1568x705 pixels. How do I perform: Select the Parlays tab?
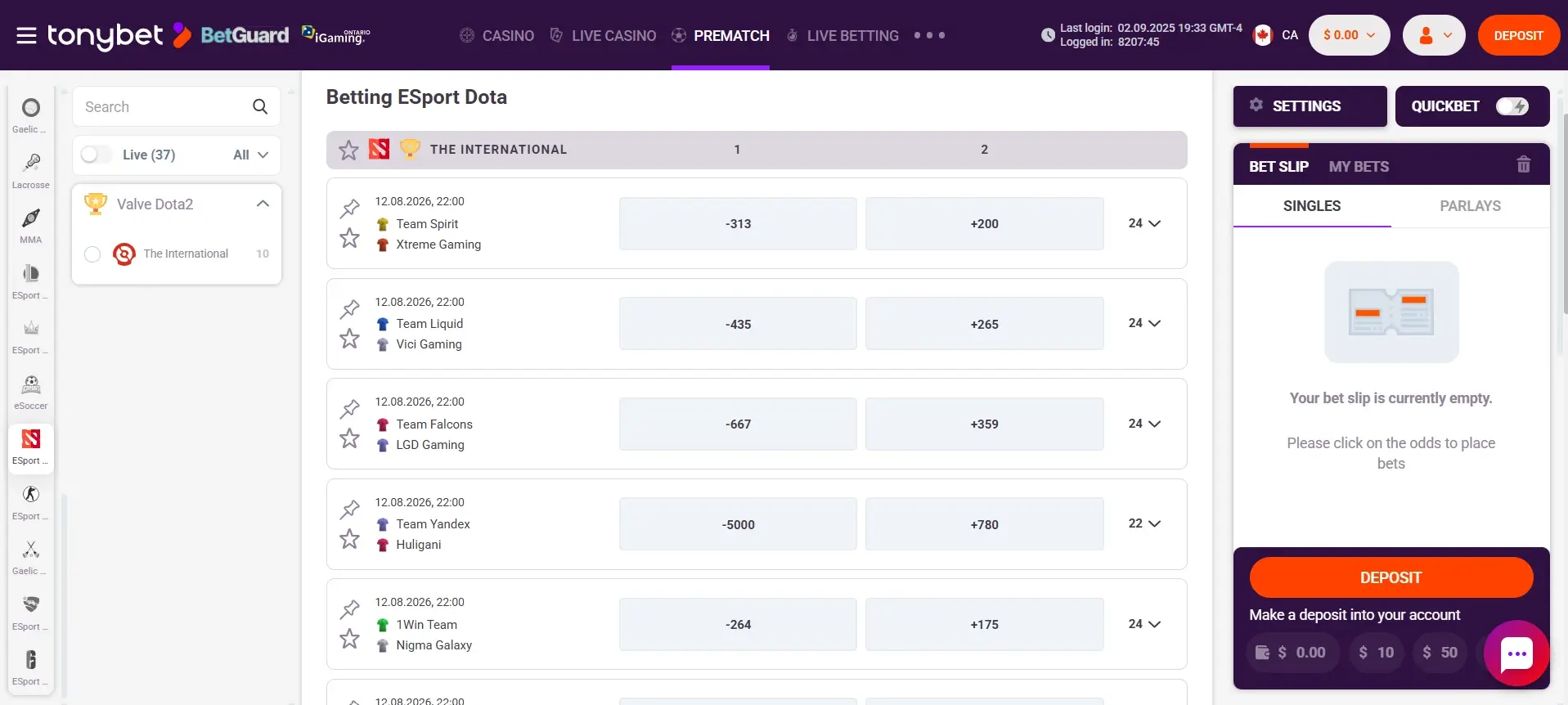1470,206
